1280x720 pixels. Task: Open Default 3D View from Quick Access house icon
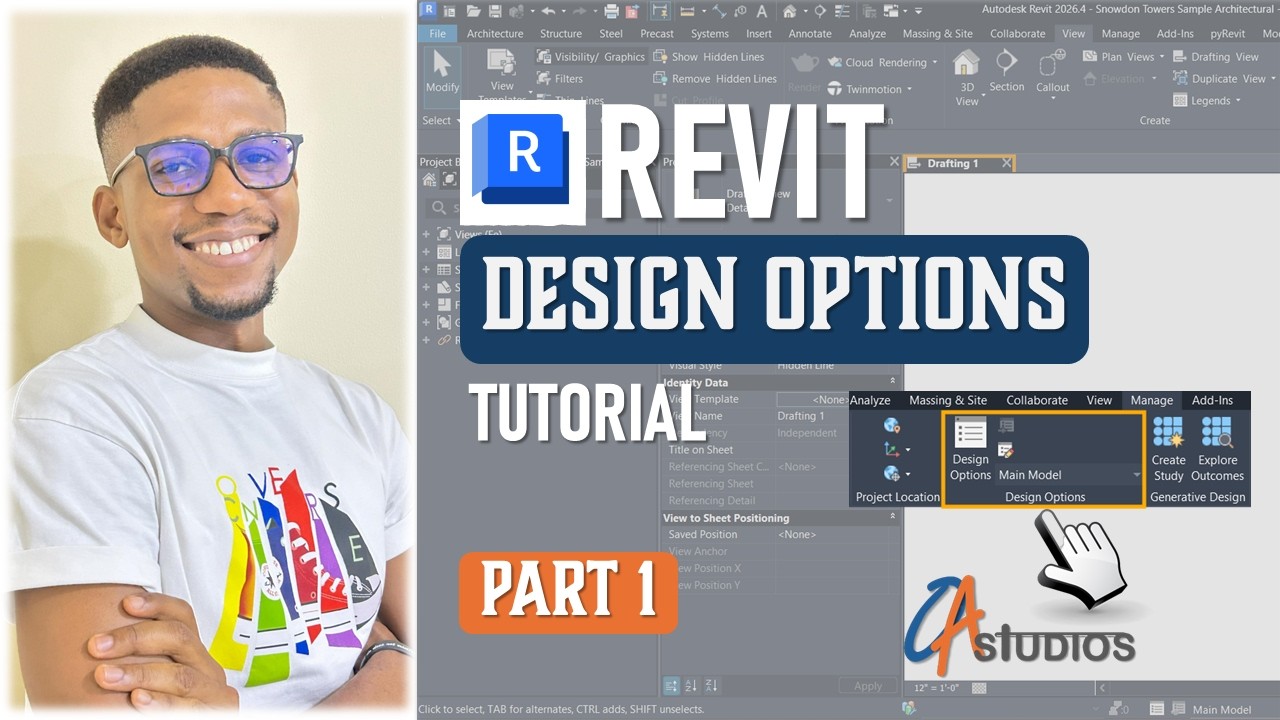point(790,12)
